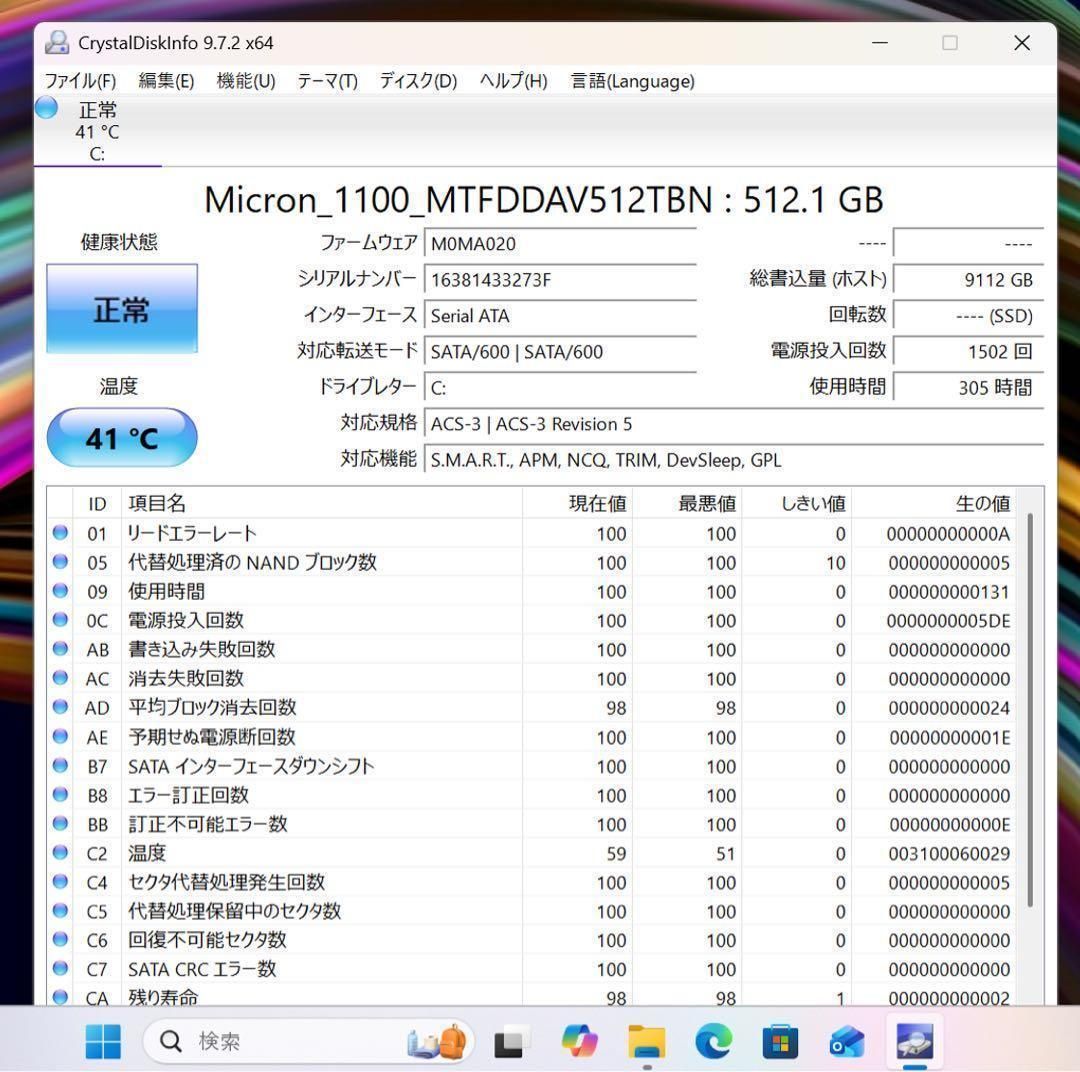Click the 41°C temperature gauge
This screenshot has width=1080, height=1072.
pyautogui.click(x=121, y=437)
